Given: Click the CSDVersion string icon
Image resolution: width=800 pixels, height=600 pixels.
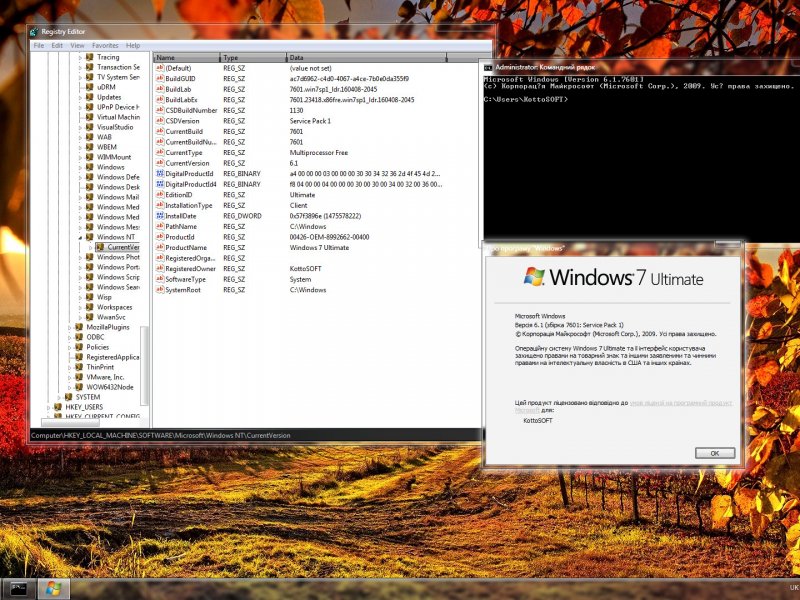Looking at the screenshot, I should click(x=160, y=121).
